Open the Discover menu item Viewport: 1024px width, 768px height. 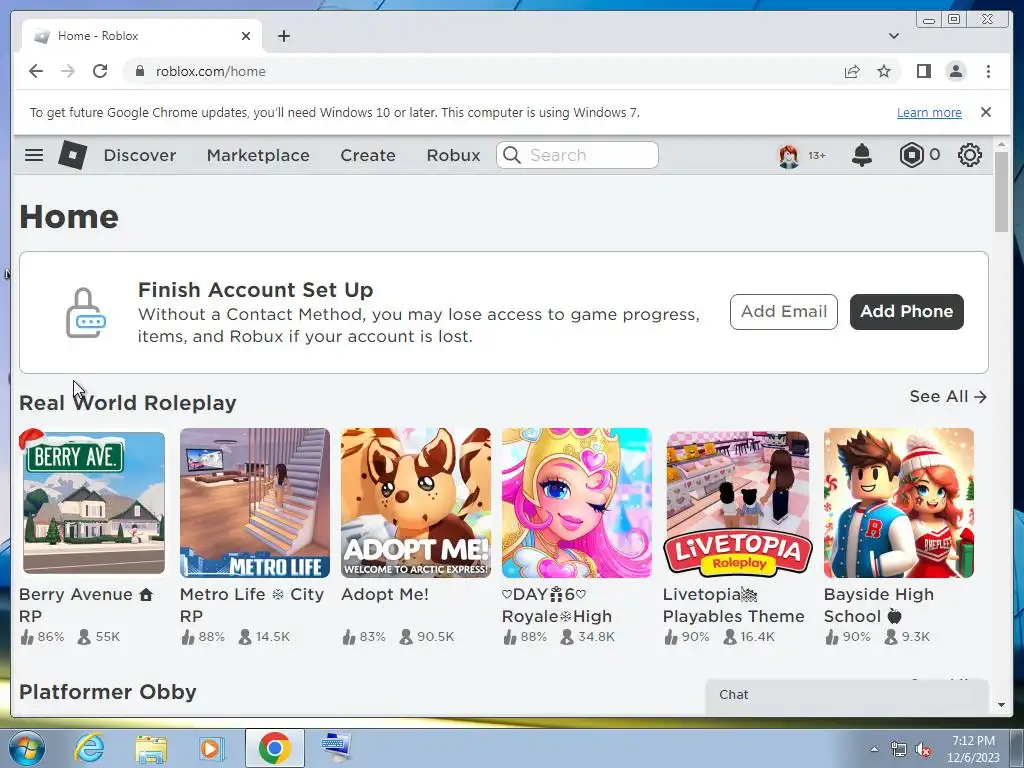pyautogui.click(x=140, y=155)
